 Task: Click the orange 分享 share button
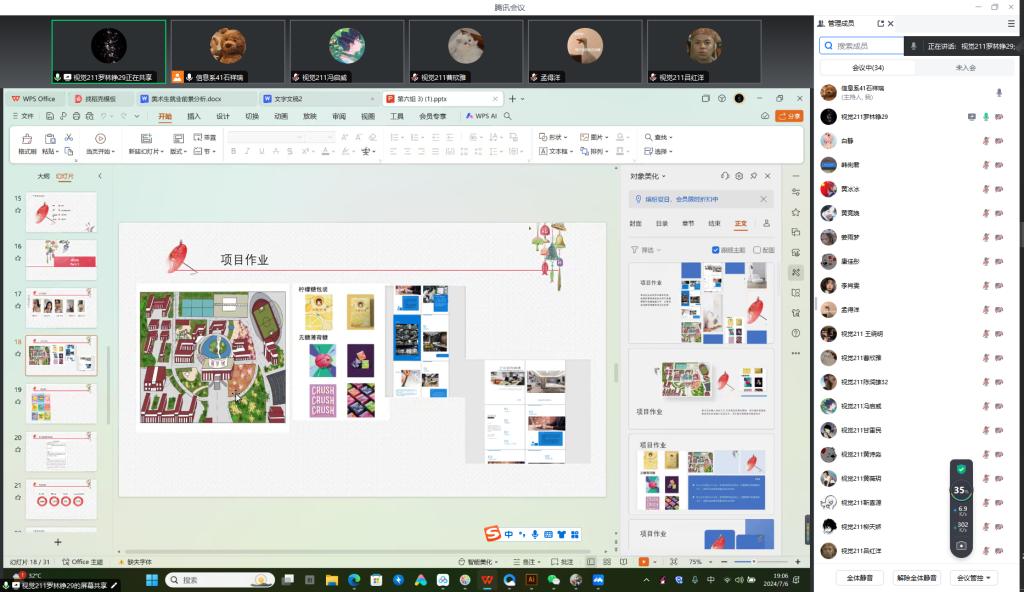point(790,116)
